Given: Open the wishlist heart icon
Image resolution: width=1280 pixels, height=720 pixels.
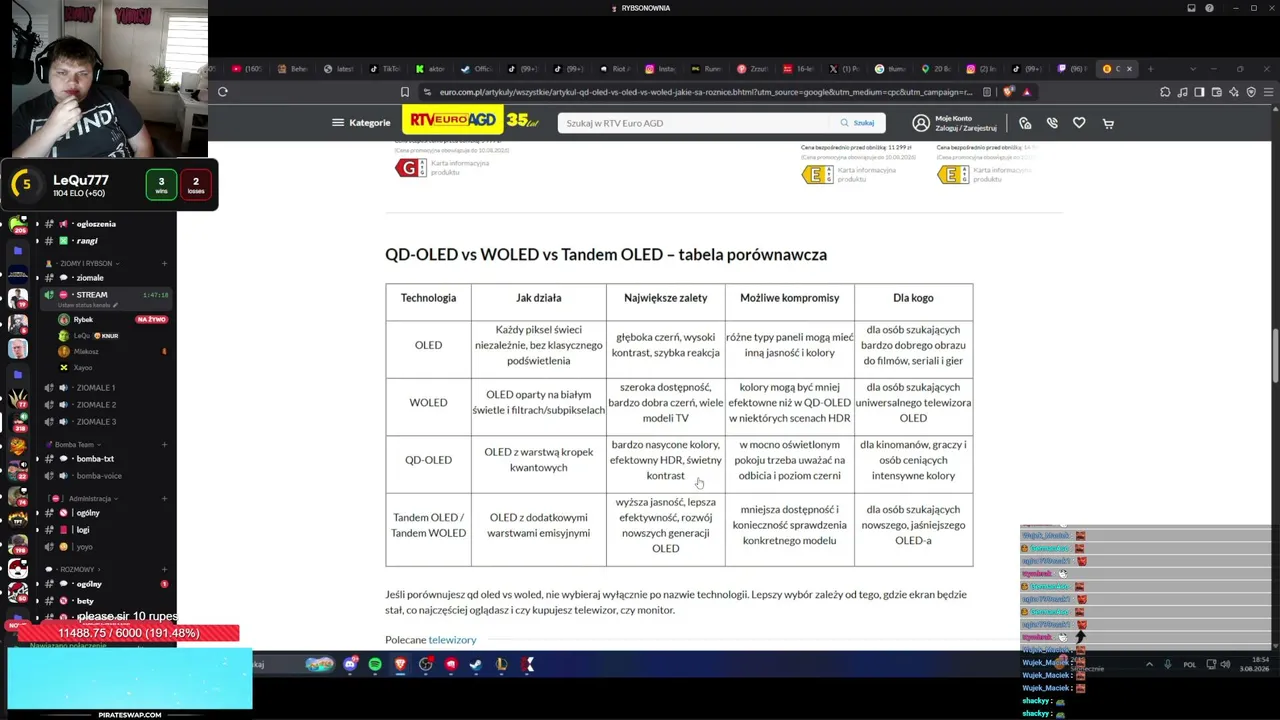Looking at the screenshot, I should pos(1079,123).
